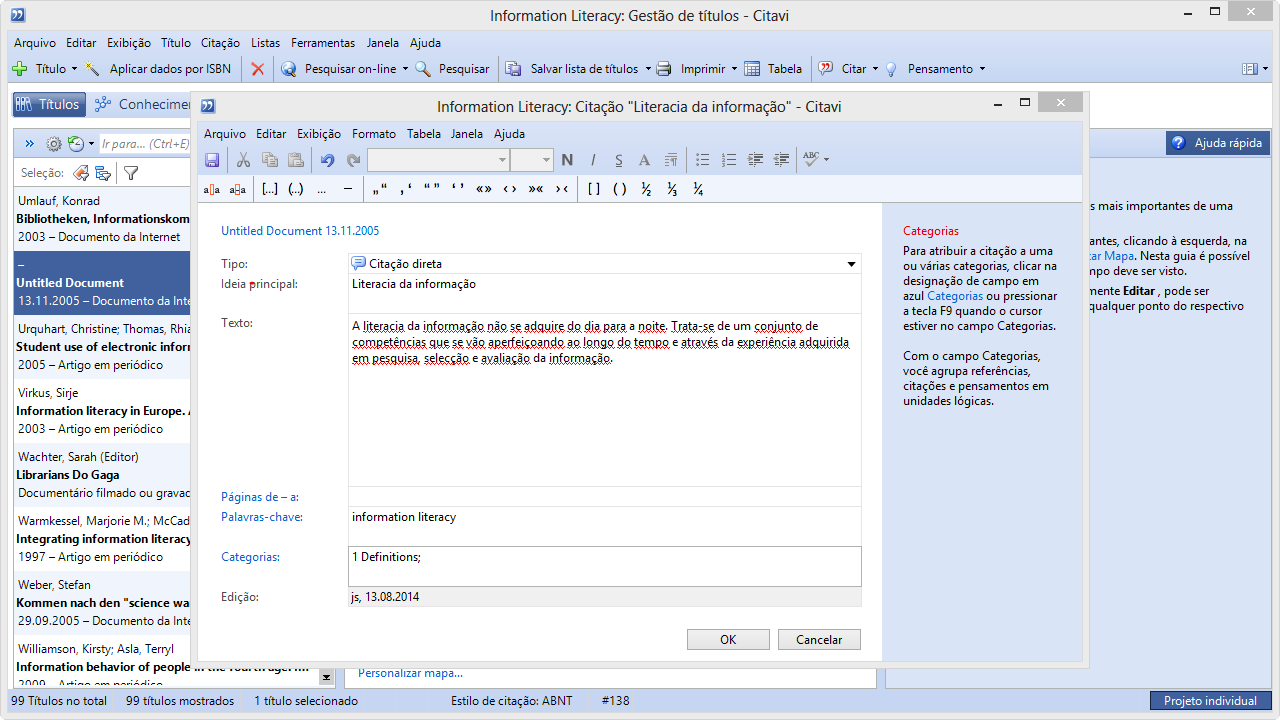Screen dimensions: 1280x720
Task: Click the red X delete icon
Action: [258, 69]
